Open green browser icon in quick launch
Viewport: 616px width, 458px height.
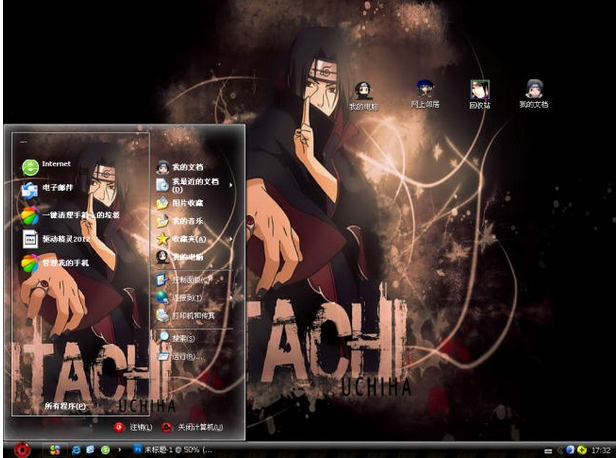pyautogui.click(x=105, y=450)
